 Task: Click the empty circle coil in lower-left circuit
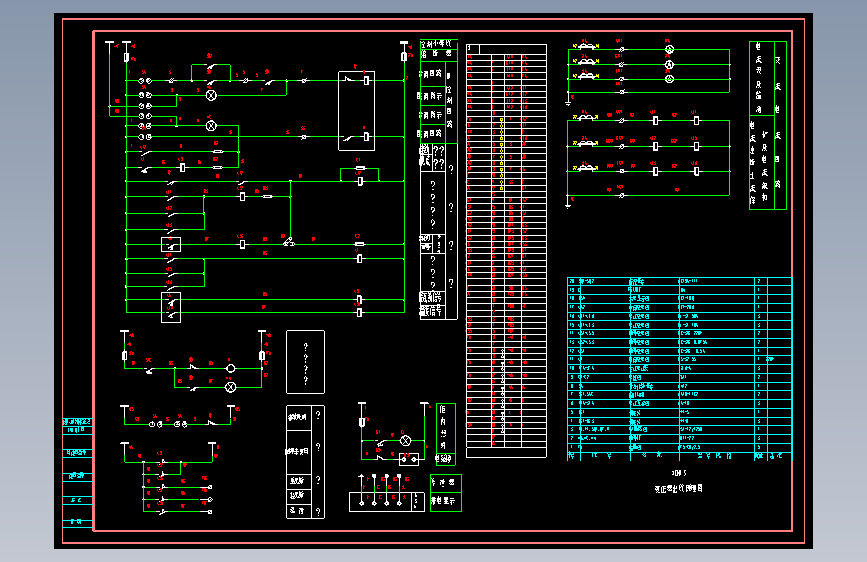tap(231, 368)
